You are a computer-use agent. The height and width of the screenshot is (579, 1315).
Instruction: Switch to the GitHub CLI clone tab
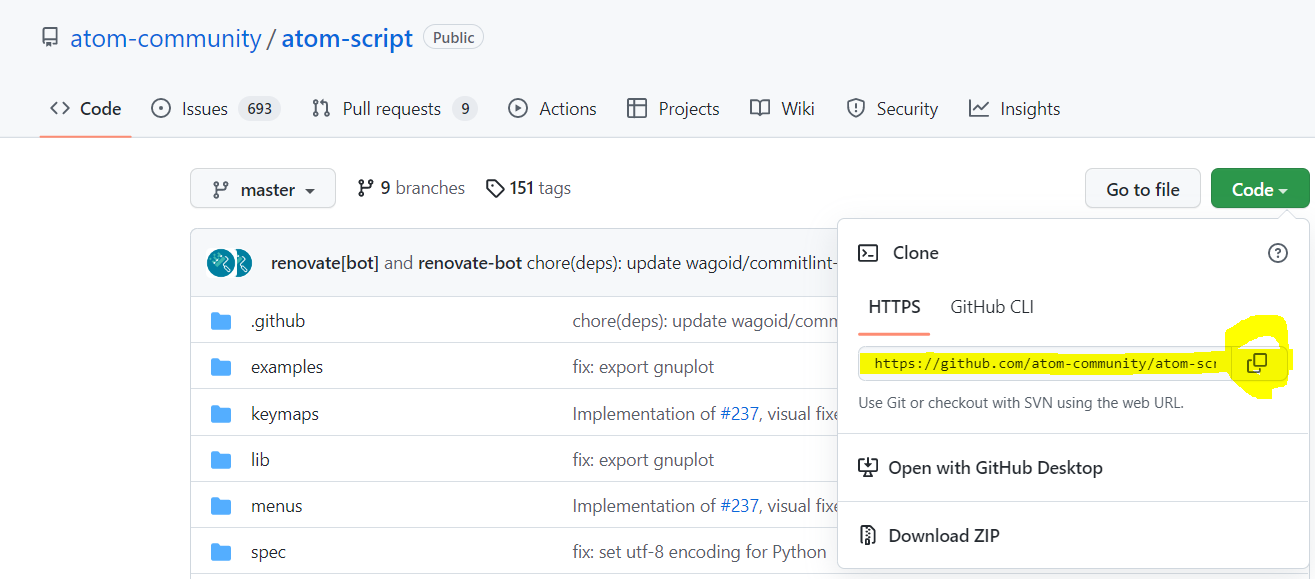992,307
